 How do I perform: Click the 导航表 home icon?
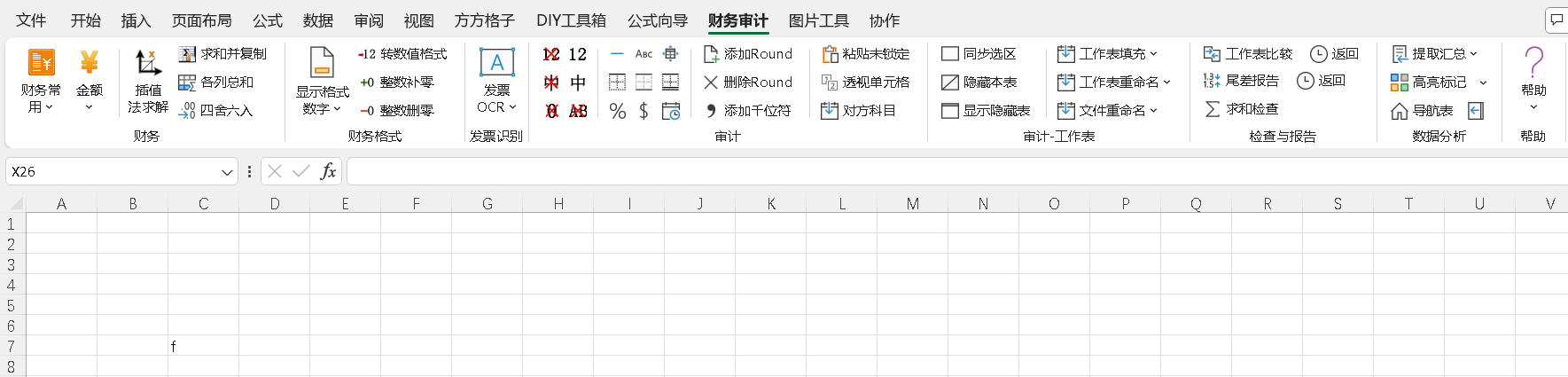[1399, 111]
